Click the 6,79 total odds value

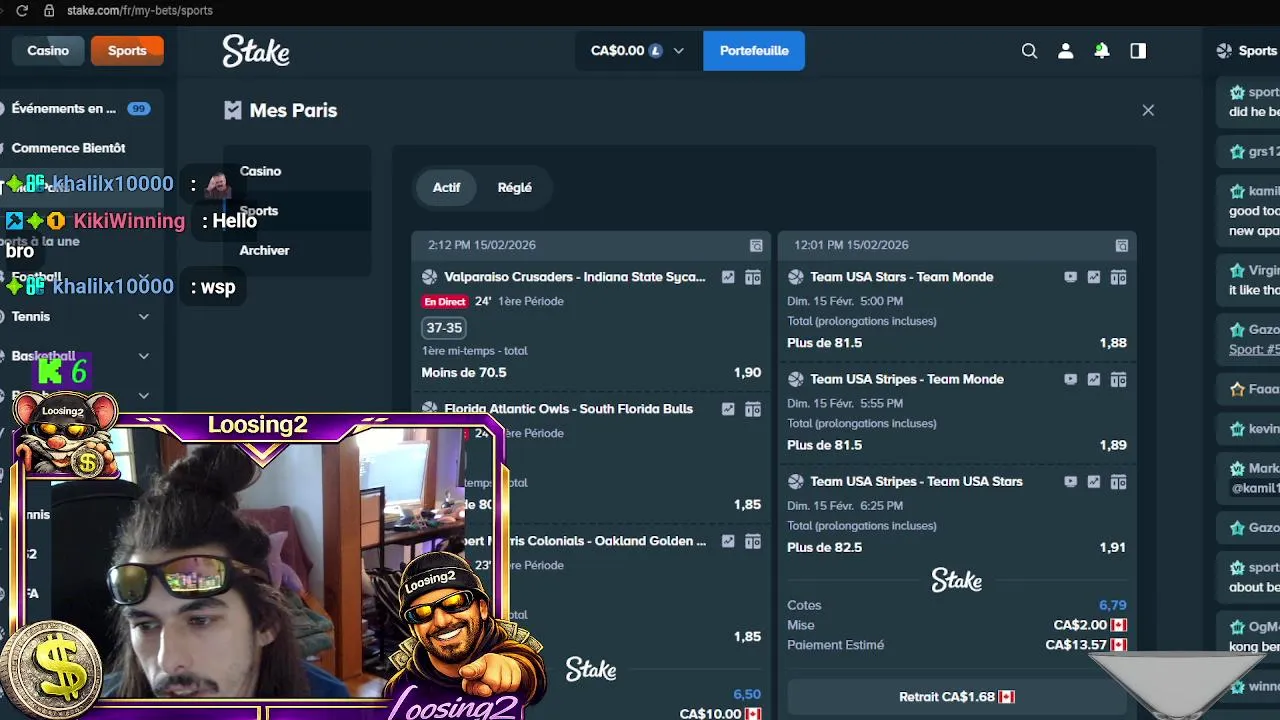coord(1112,605)
